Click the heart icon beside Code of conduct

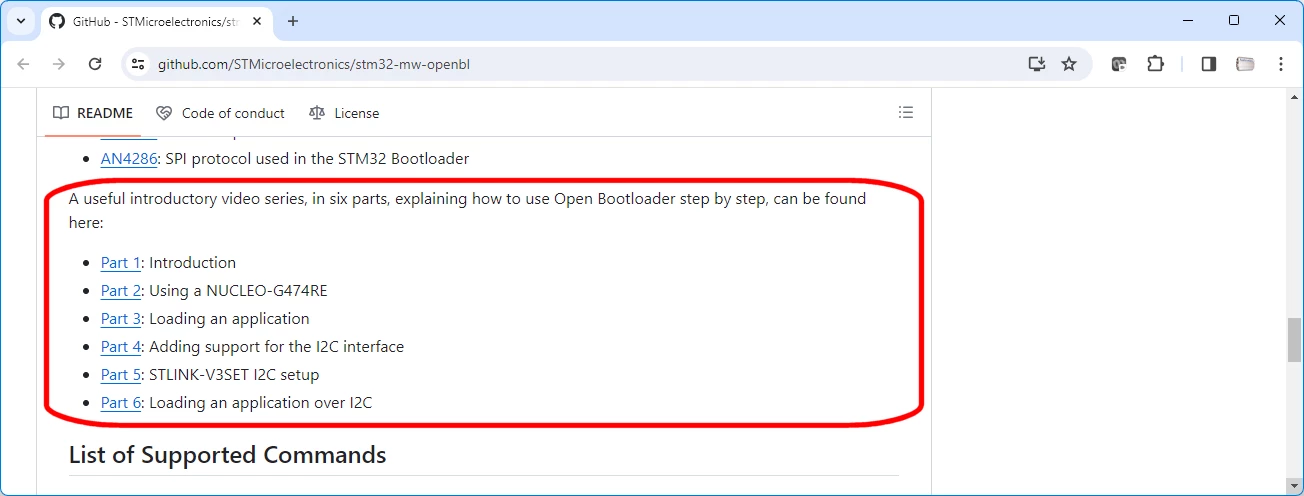(x=164, y=113)
